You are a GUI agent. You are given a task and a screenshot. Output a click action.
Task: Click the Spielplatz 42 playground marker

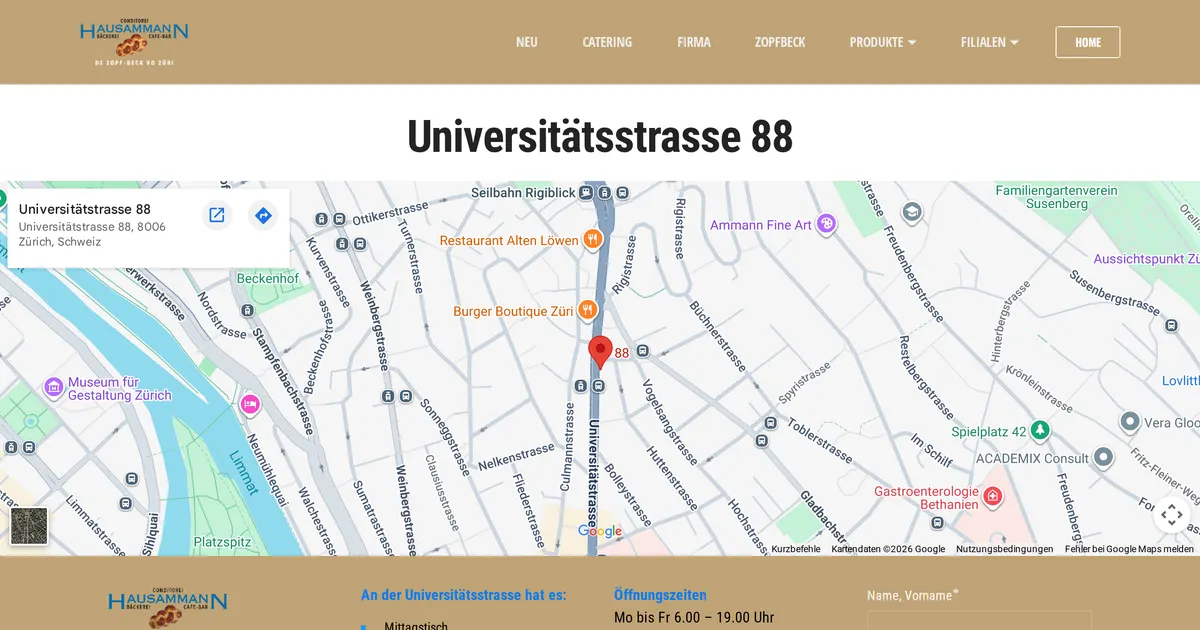[x=1040, y=429]
